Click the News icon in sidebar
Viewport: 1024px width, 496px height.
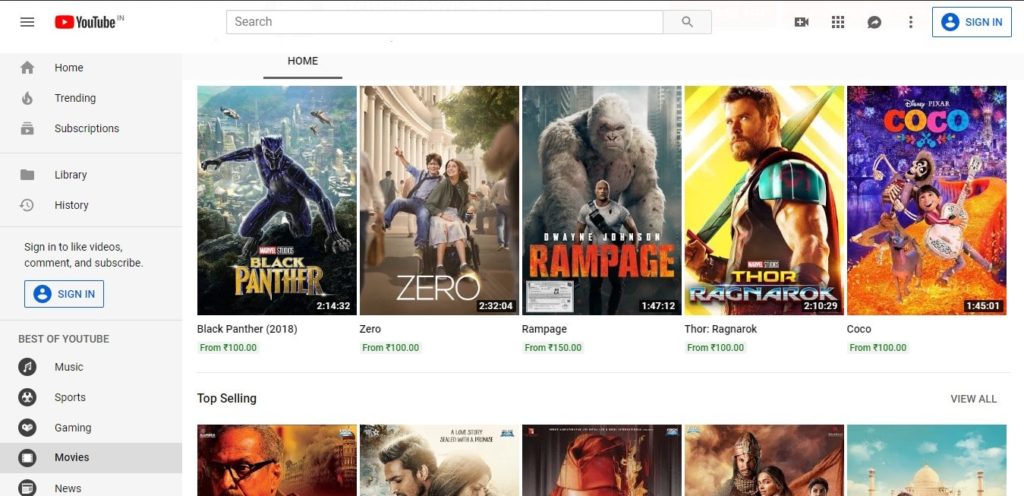27,488
